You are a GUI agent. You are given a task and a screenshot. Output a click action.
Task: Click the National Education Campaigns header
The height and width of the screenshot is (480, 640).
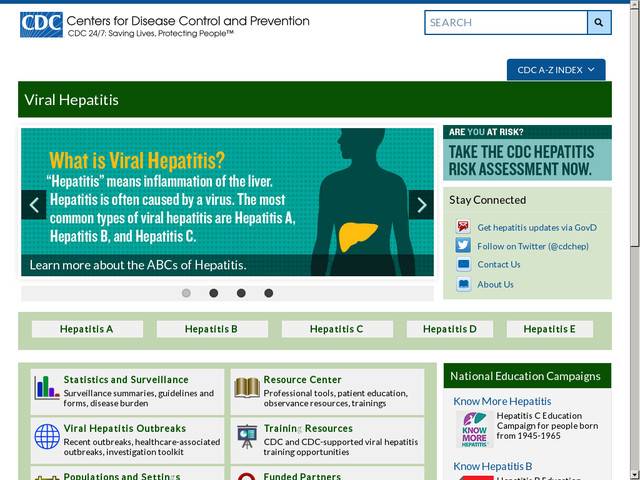tap(527, 376)
